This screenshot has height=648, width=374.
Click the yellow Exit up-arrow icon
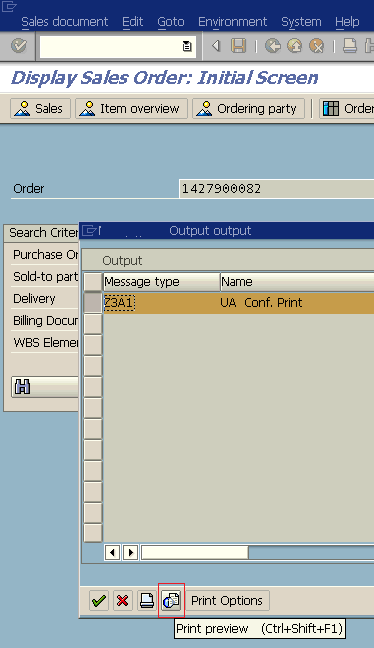pos(295,45)
